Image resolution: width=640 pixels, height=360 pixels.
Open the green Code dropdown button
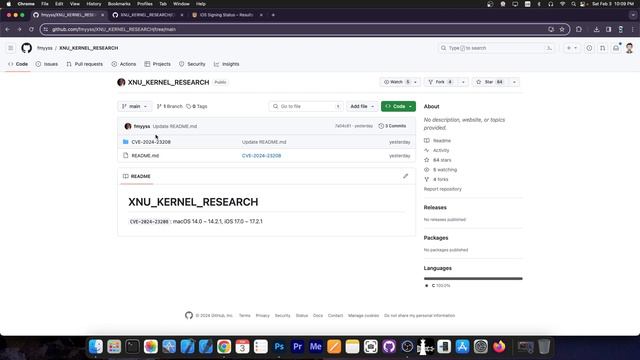tap(398, 106)
